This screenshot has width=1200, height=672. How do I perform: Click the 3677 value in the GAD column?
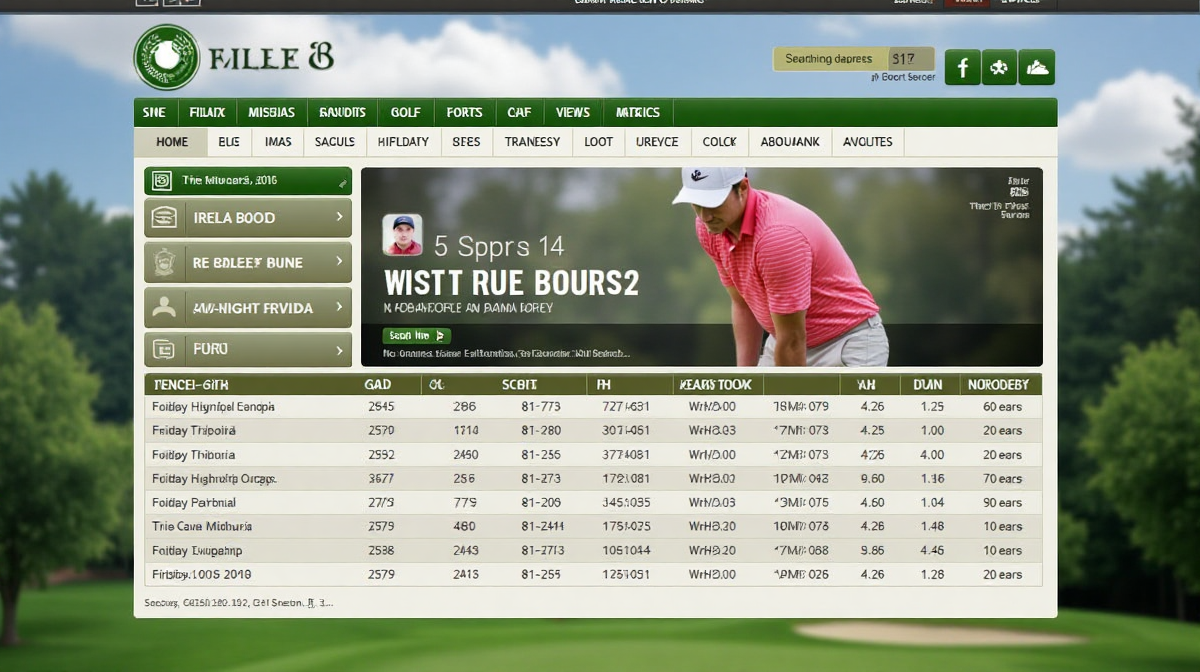click(x=381, y=479)
